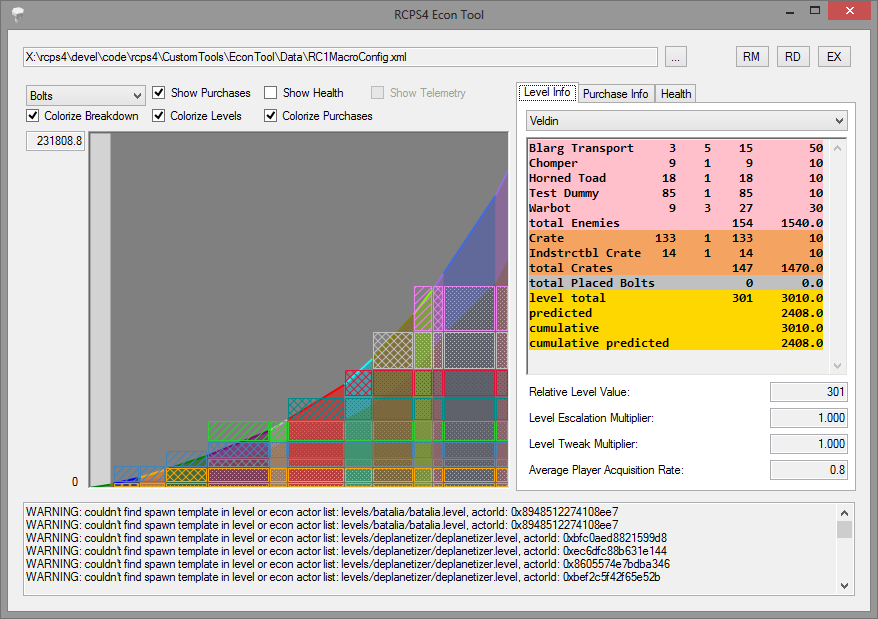Switch to Purchase Info tab
The height and width of the screenshot is (619, 878).
click(615, 93)
